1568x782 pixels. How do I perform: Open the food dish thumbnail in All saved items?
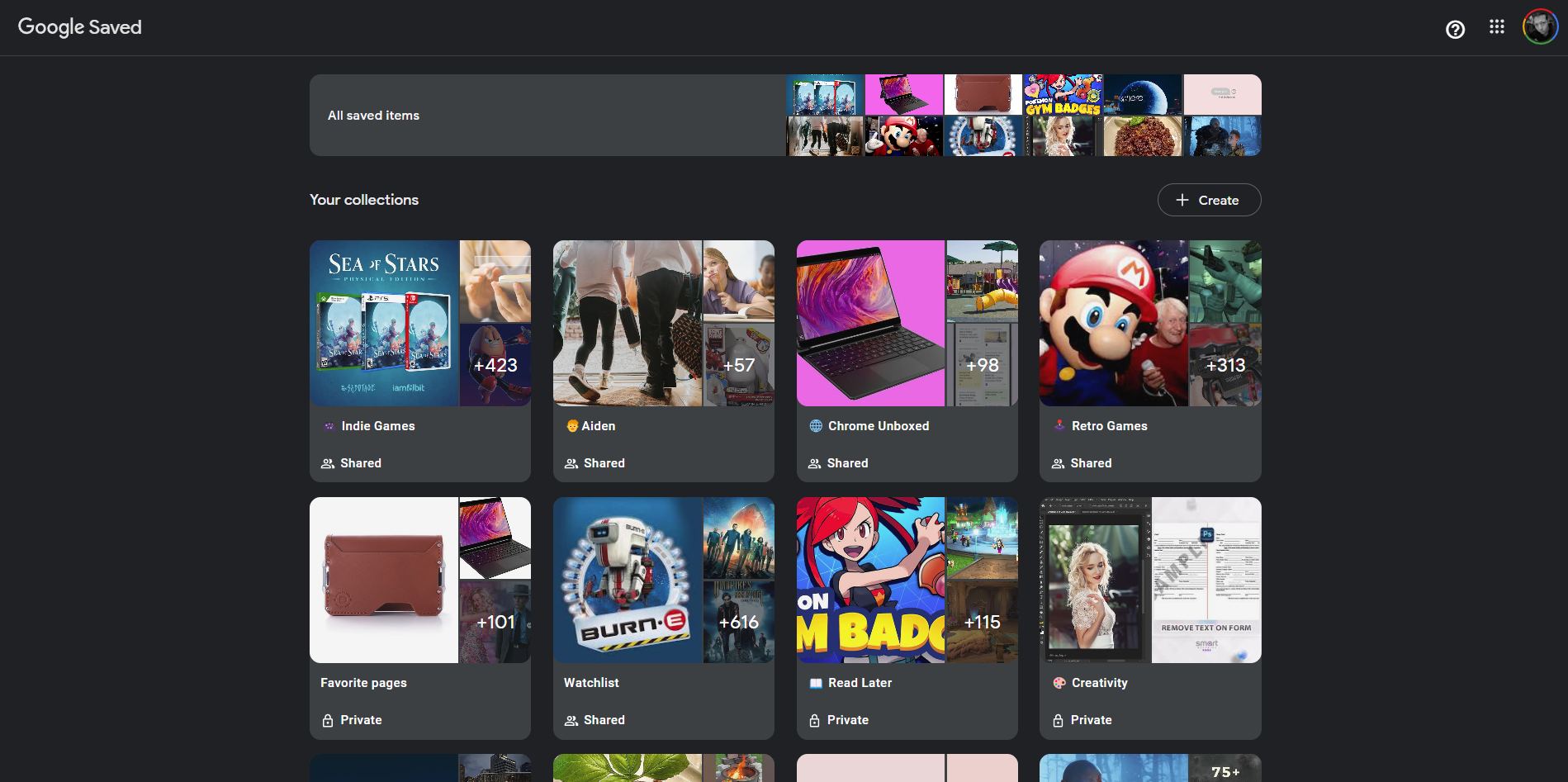tap(1143, 136)
